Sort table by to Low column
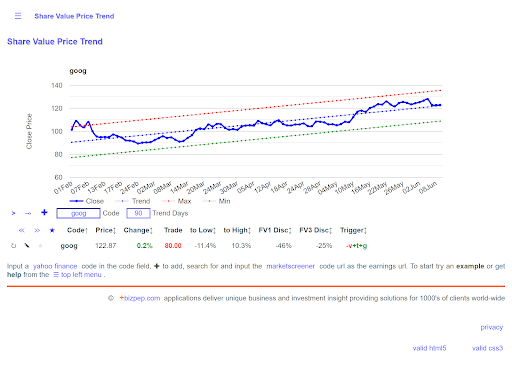The image size is (512, 384). (x=203, y=230)
